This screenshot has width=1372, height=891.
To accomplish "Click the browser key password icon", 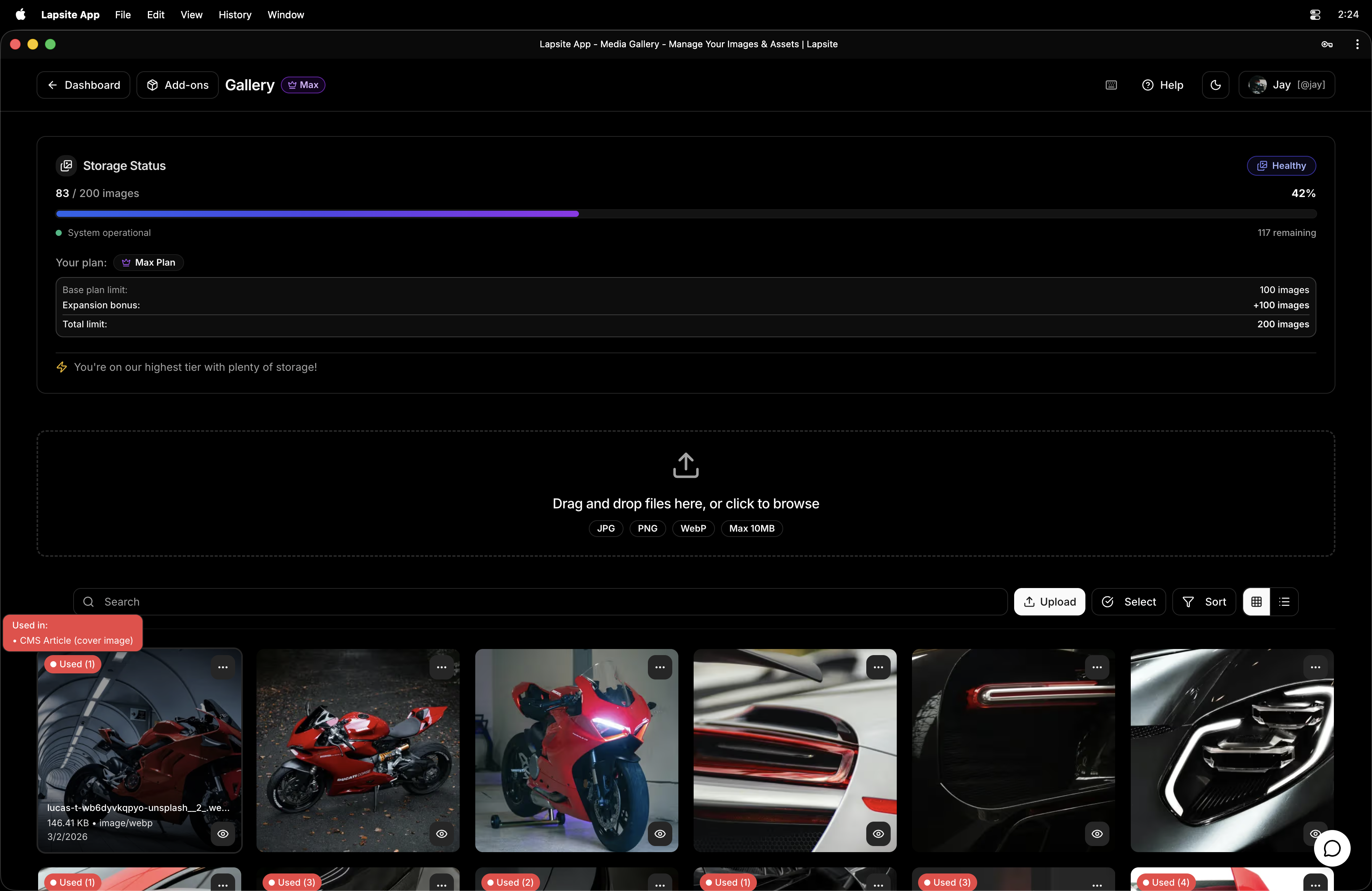I will pos(1327,44).
